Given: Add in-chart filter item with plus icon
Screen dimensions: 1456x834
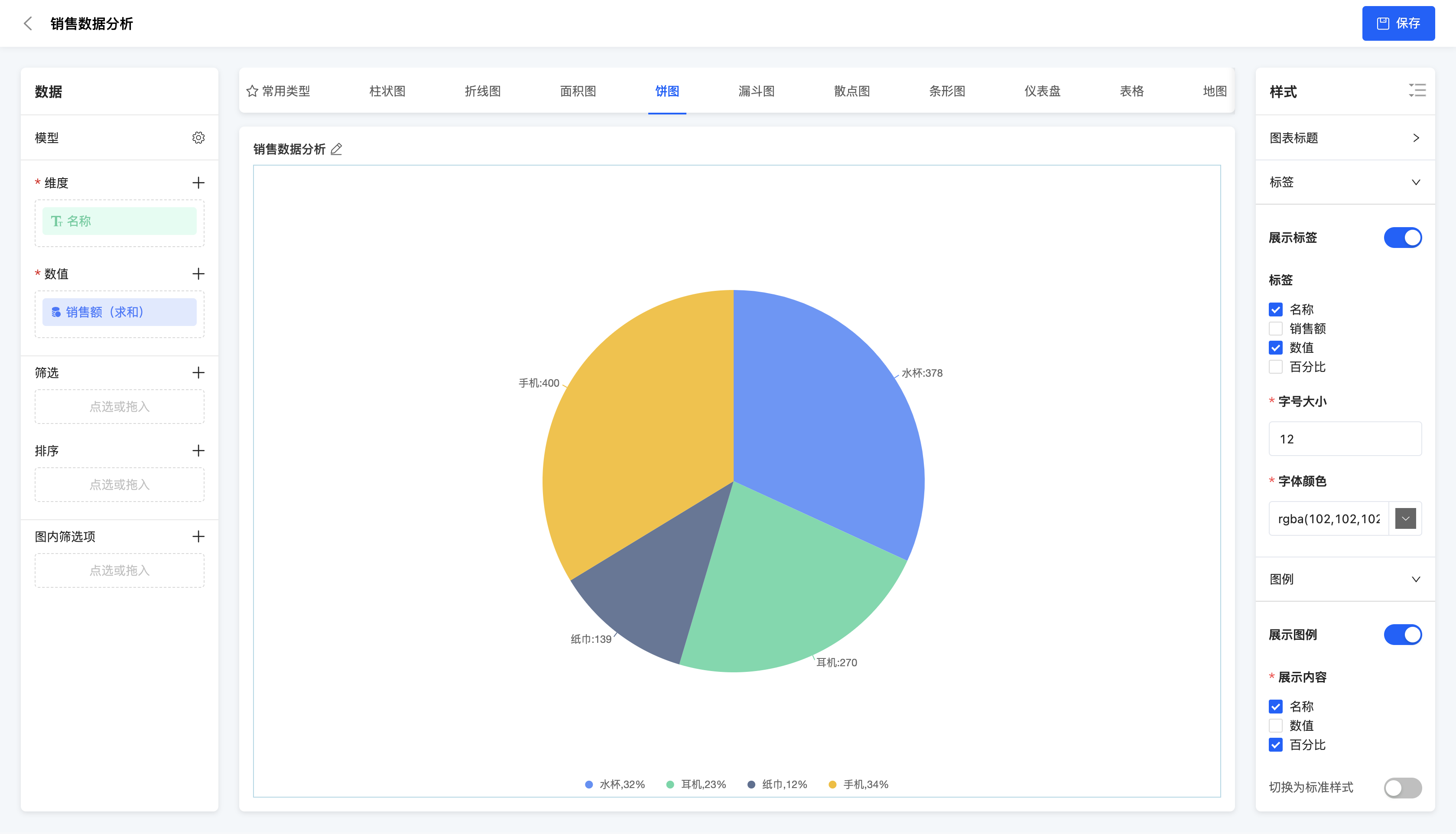Looking at the screenshot, I should pos(198,537).
